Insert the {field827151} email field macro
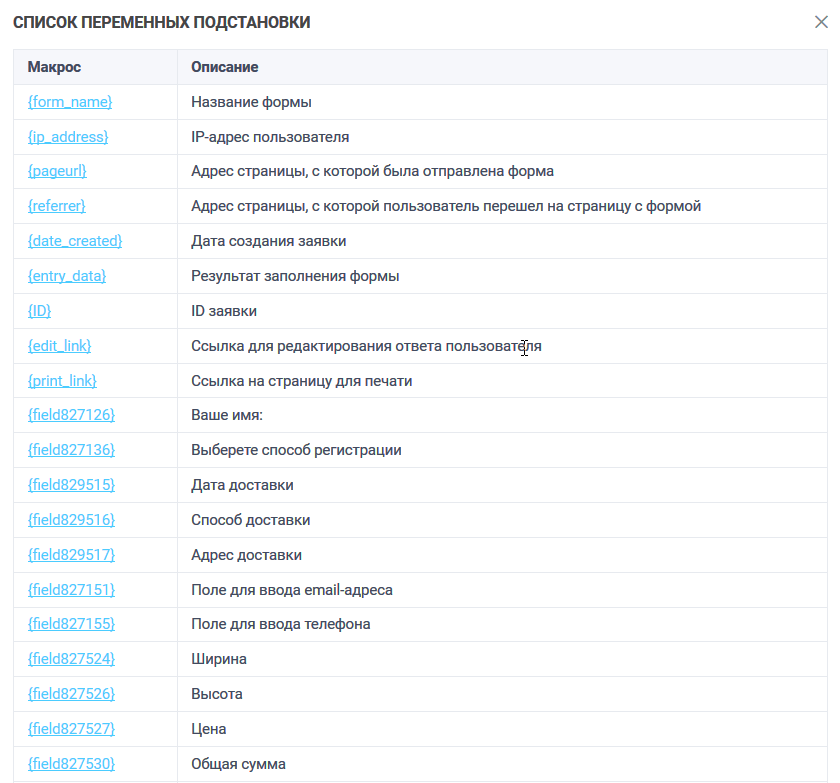 tap(71, 590)
